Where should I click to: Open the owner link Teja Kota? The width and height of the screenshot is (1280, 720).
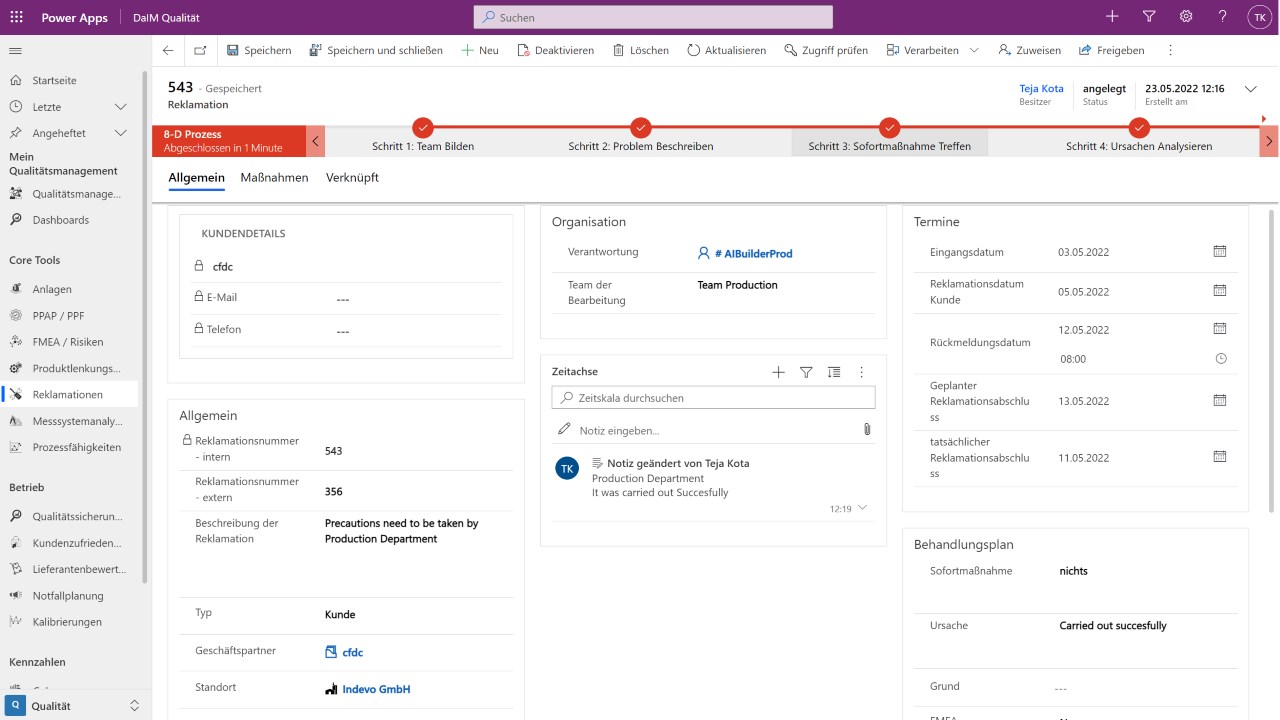click(1041, 88)
